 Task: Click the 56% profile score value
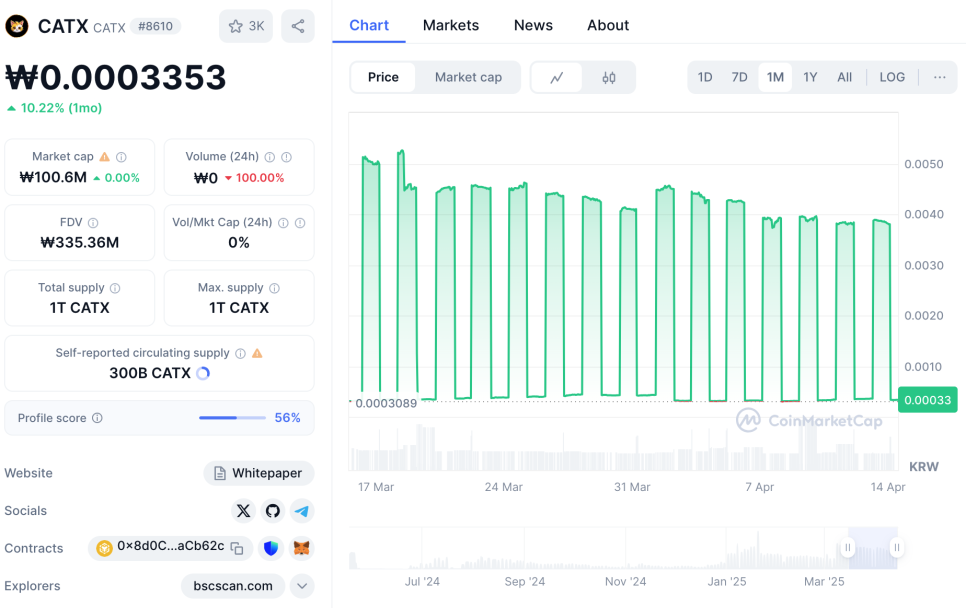[288, 418]
